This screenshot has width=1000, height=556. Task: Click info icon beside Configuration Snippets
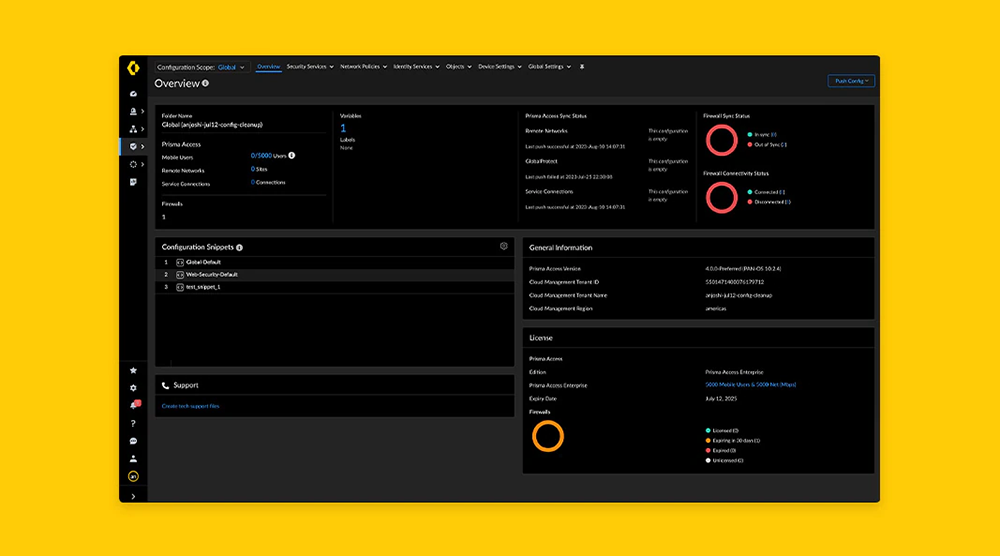click(x=239, y=247)
